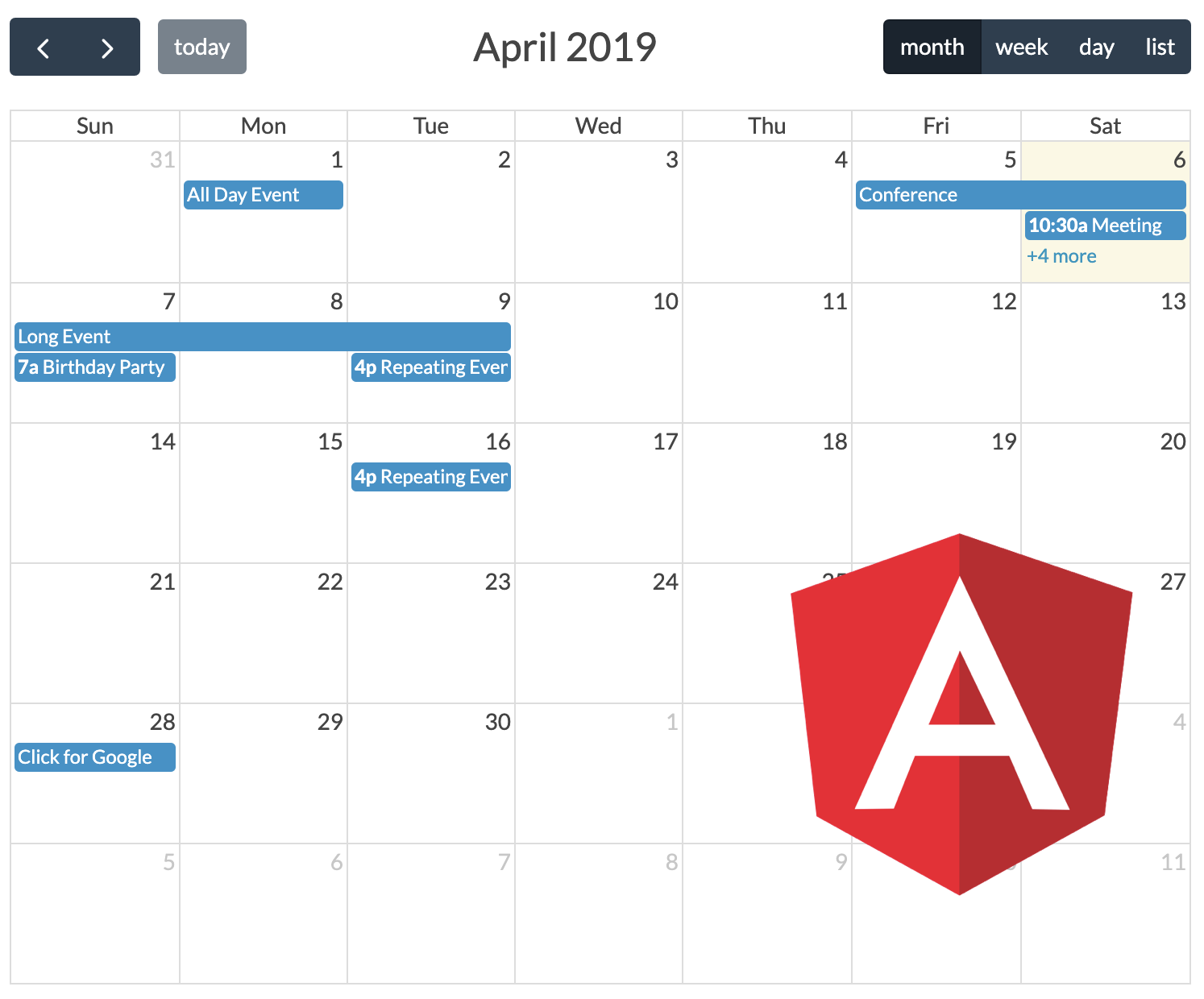This screenshot has width=1204, height=999.
Task: Click the Fri column header
Action: pos(936,126)
